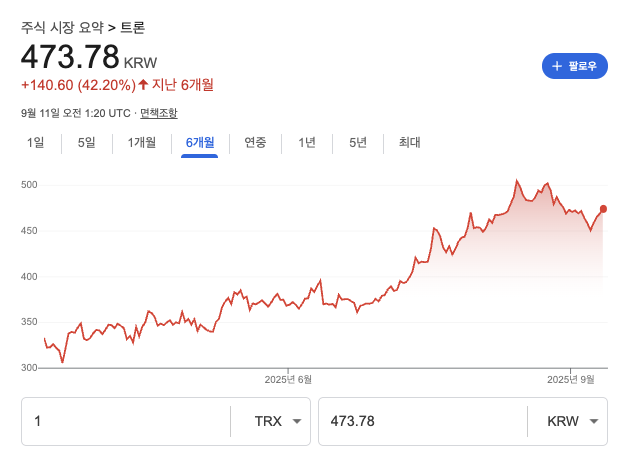Switch to the 연중 tab
Image resolution: width=626 pixels, height=454 pixels.
tap(255, 142)
